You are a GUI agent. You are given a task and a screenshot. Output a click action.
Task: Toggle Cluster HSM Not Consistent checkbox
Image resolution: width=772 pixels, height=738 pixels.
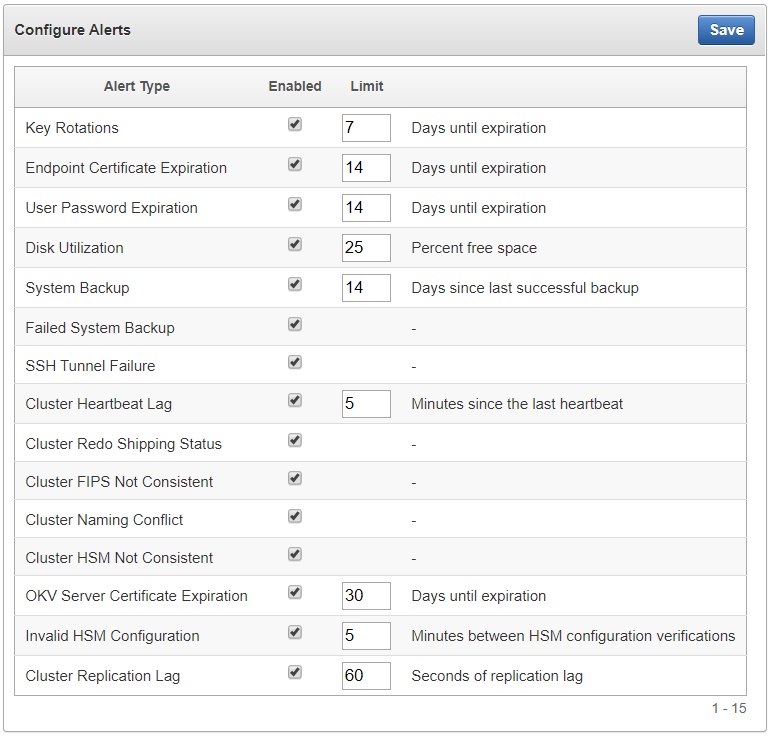pyautogui.click(x=295, y=555)
